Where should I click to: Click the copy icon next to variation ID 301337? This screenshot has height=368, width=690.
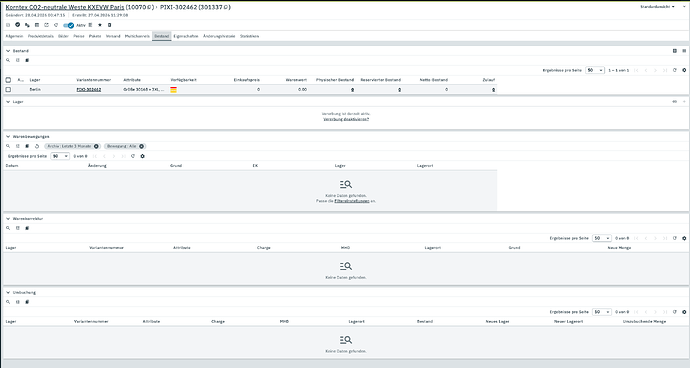click(x=226, y=7)
